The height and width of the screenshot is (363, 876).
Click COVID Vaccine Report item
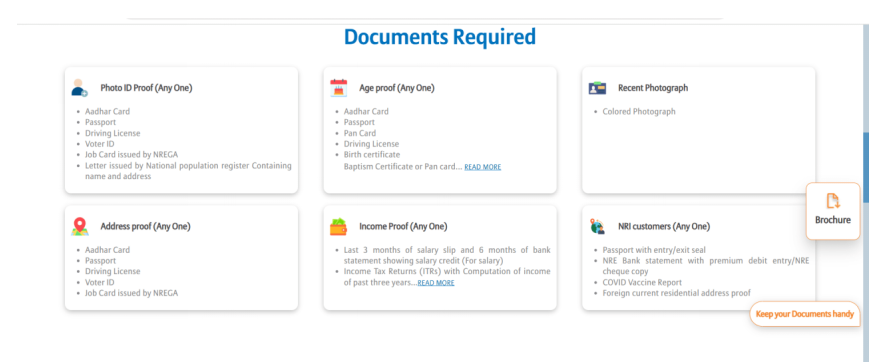(642, 282)
